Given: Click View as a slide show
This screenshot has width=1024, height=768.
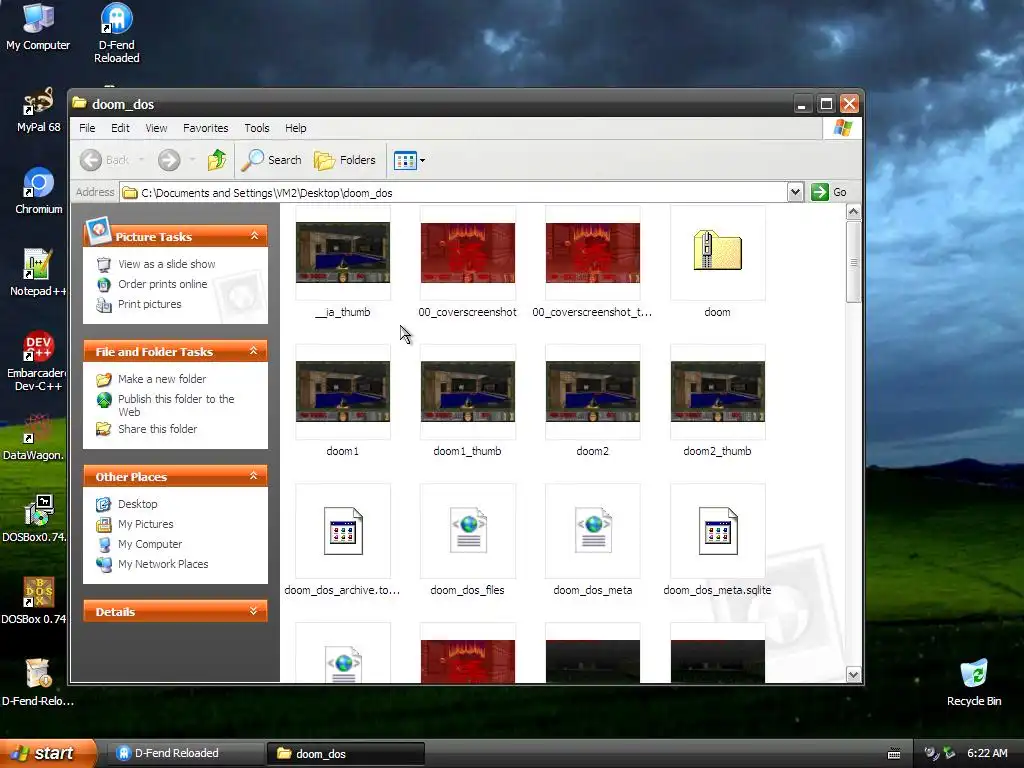Looking at the screenshot, I should 167,264.
